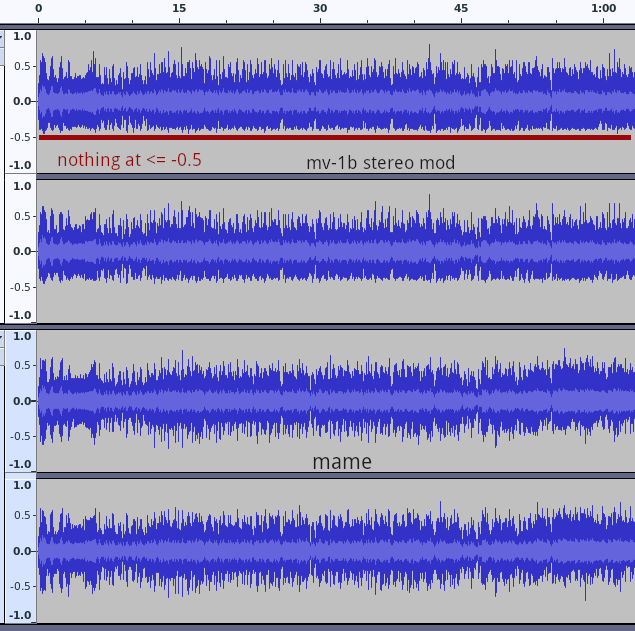Screen dimensions: 635x631
Task: Click the 15 second mark on the timeline ruler
Action: (x=179, y=9)
